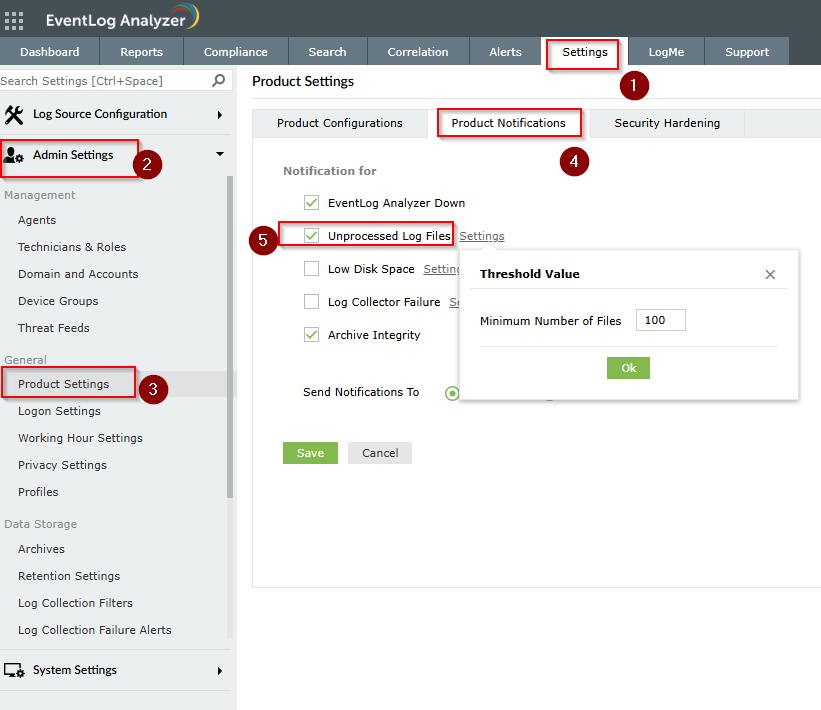Open Device Groups settings
This screenshot has width=821, height=710.
pos(58,301)
